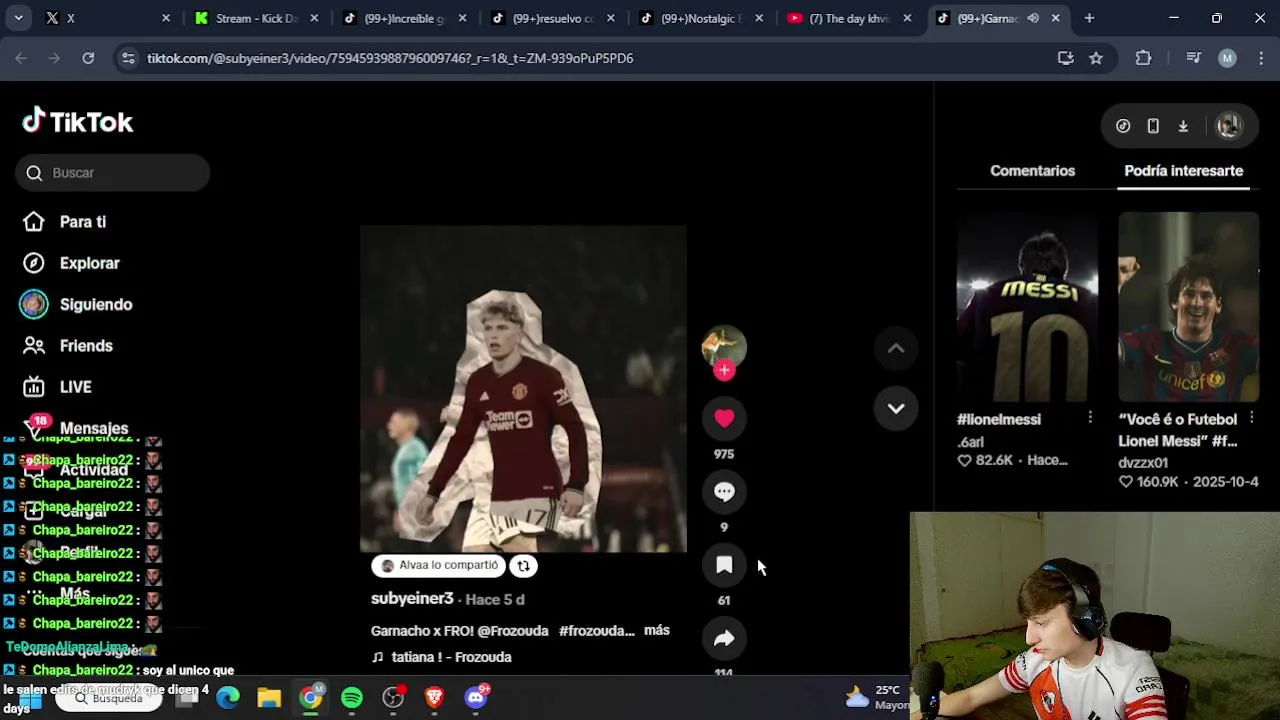Image resolution: width=1280 pixels, height=720 pixels.
Task: Go to next video with down arrow
Action: click(x=896, y=408)
